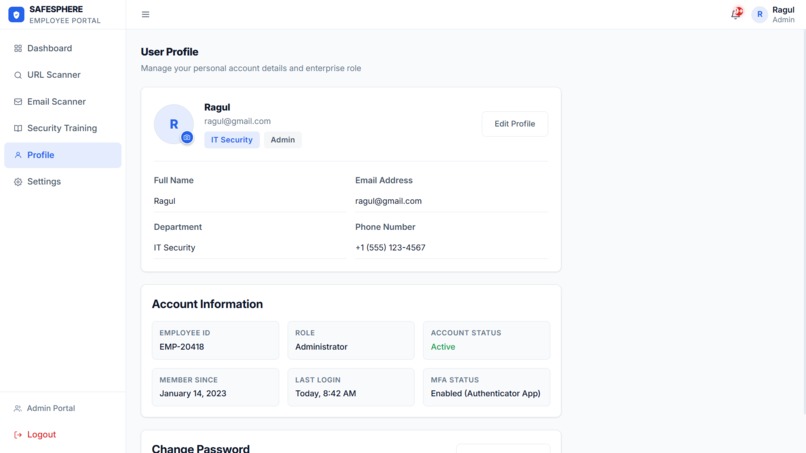This screenshot has width=806, height=453.
Task: Click the Edit Profile button
Action: [515, 124]
